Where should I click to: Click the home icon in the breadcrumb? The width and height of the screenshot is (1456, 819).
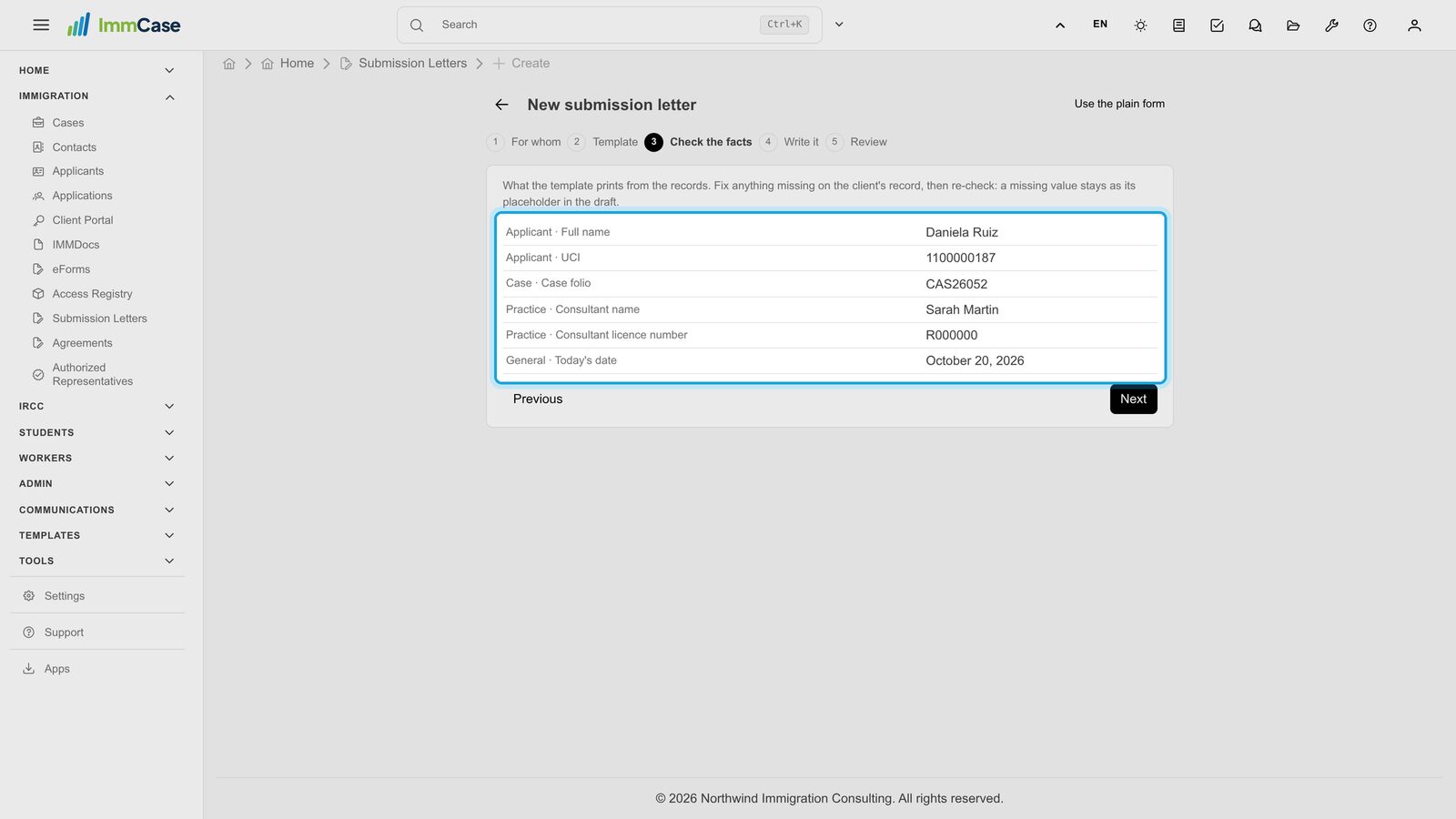(x=229, y=64)
